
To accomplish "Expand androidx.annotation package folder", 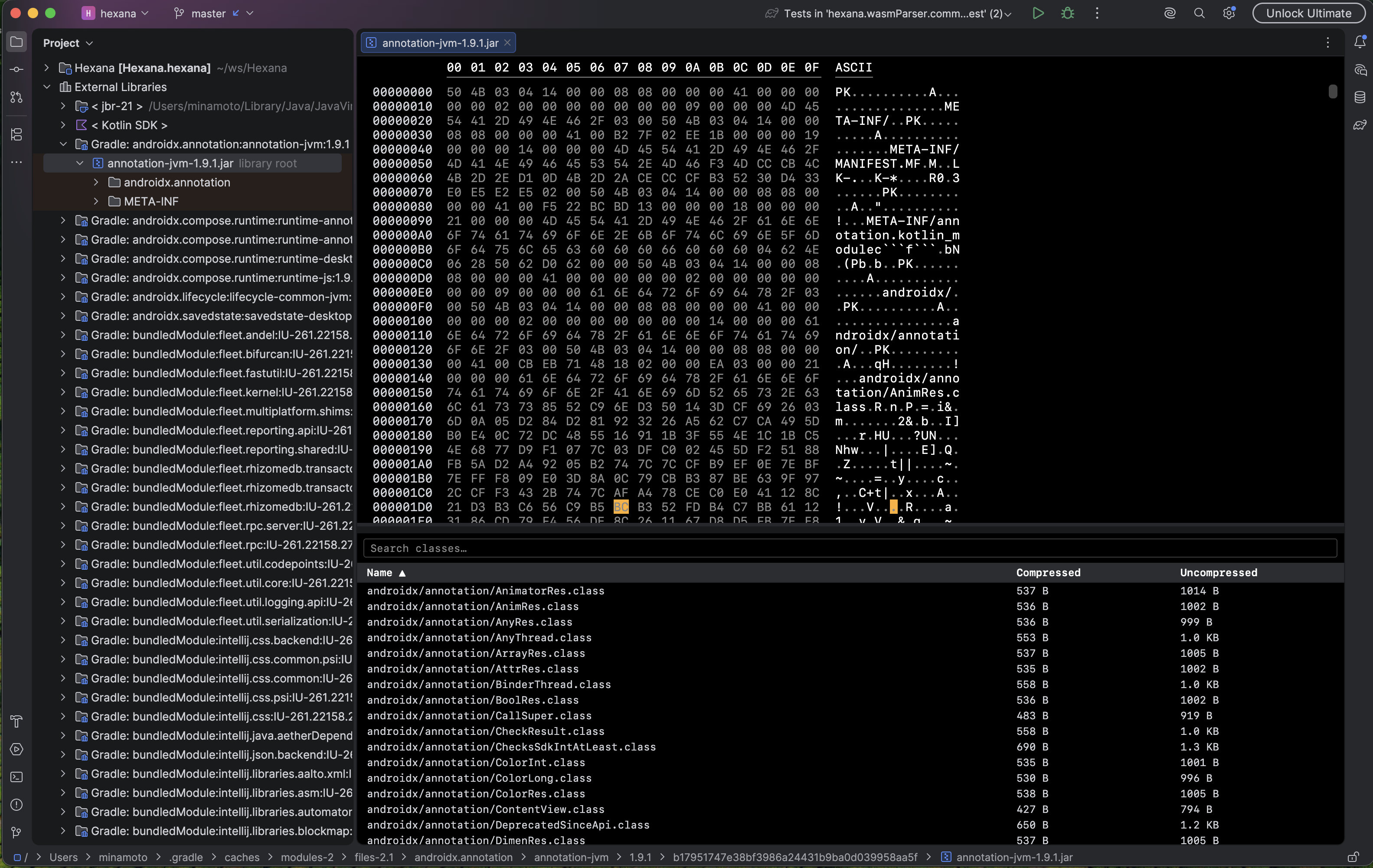I will click(x=96, y=183).
